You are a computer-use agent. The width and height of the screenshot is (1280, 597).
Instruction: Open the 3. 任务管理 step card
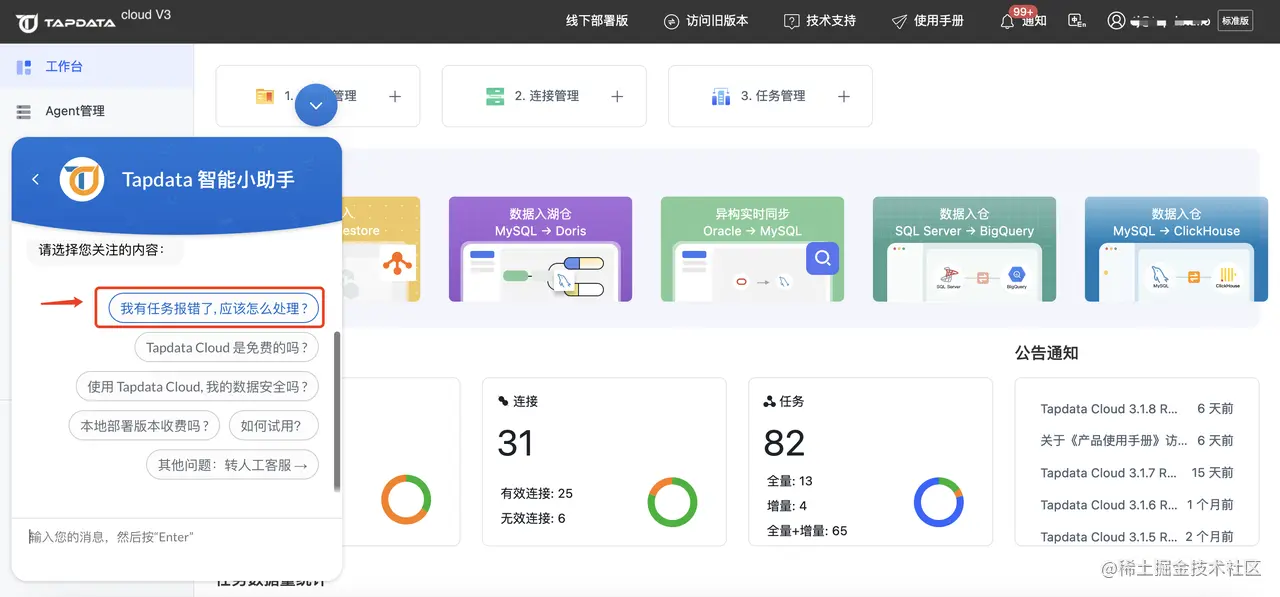(770, 96)
